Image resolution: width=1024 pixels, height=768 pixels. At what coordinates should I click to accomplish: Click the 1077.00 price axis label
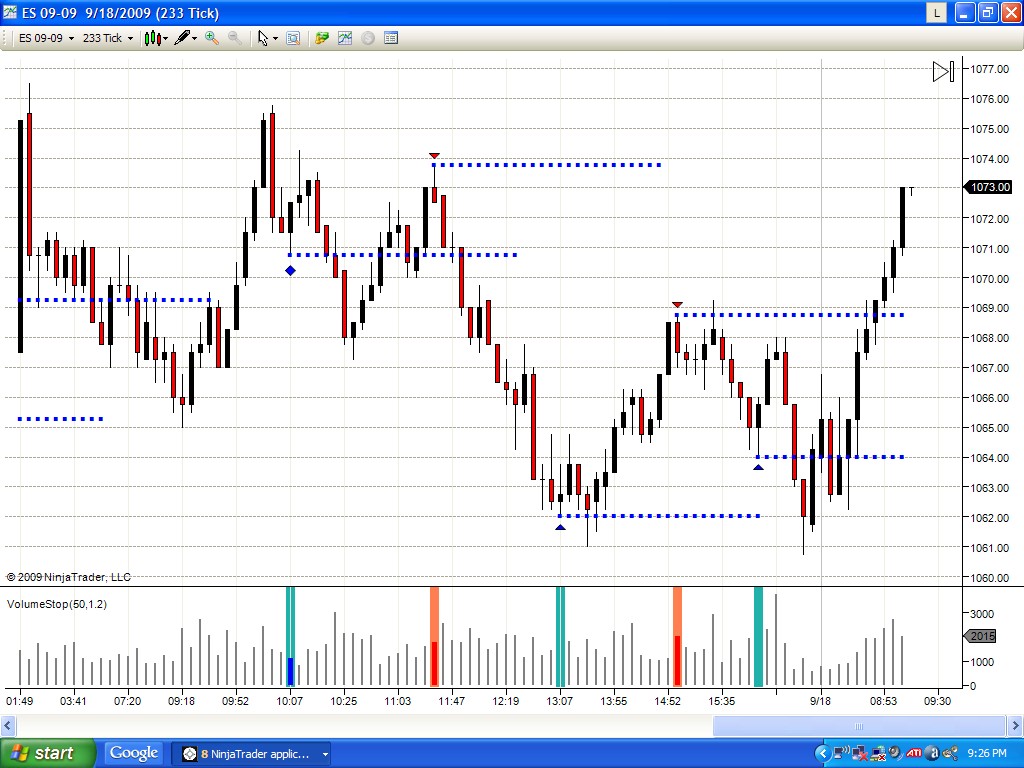[x=989, y=69]
